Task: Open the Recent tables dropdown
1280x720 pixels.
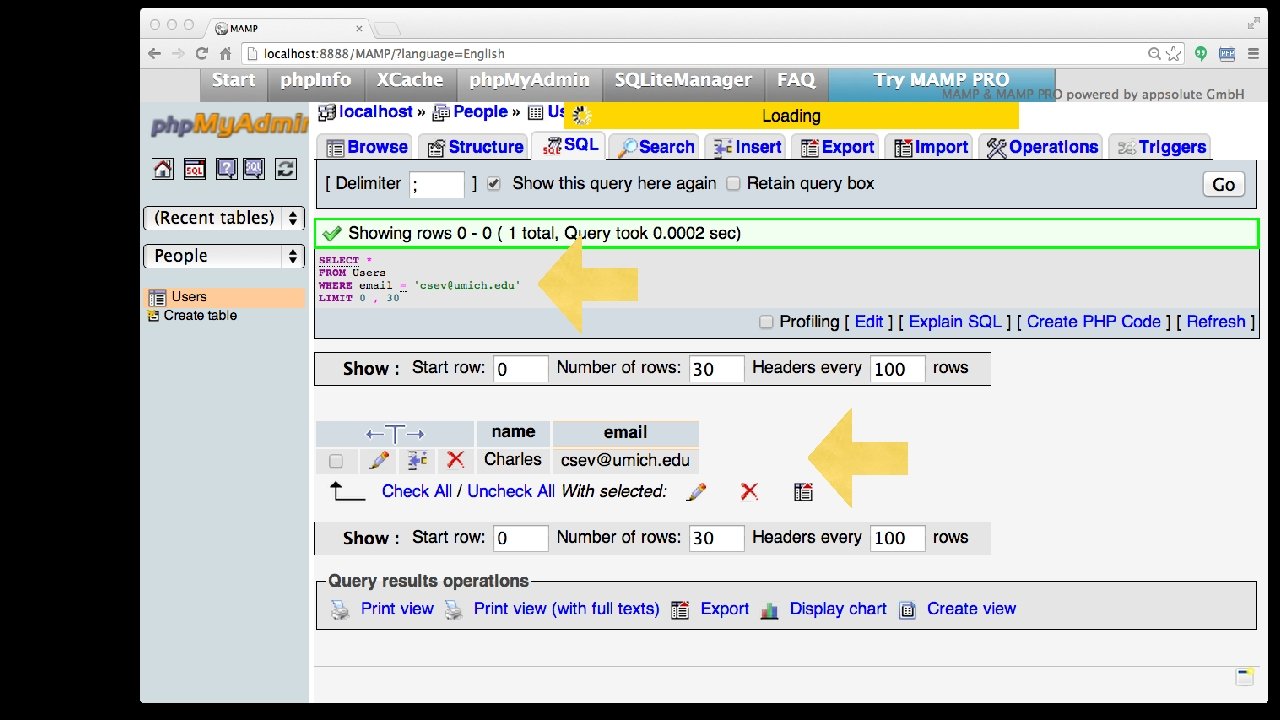Action: point(224,218)
